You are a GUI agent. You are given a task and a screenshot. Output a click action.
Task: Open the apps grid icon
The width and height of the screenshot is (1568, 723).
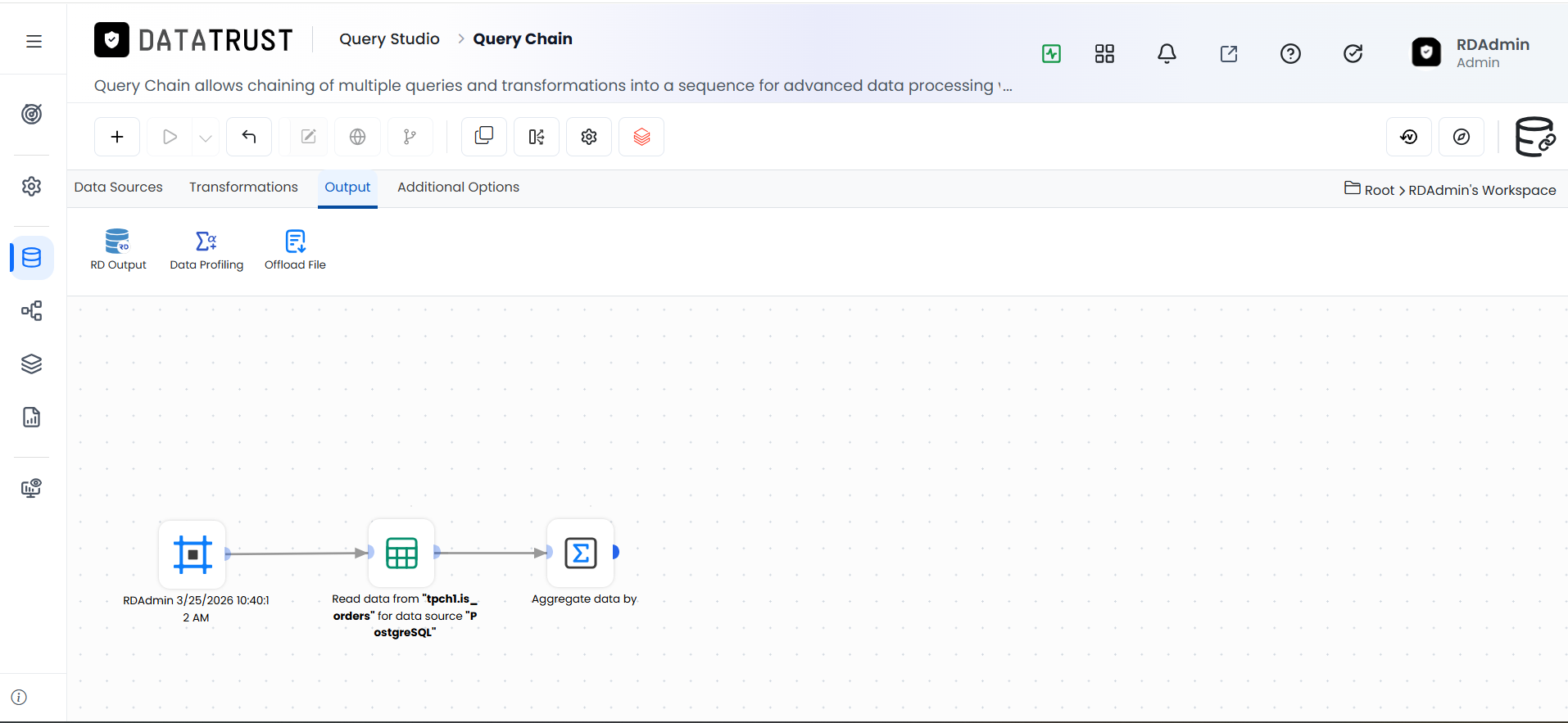pos(1104,54)
